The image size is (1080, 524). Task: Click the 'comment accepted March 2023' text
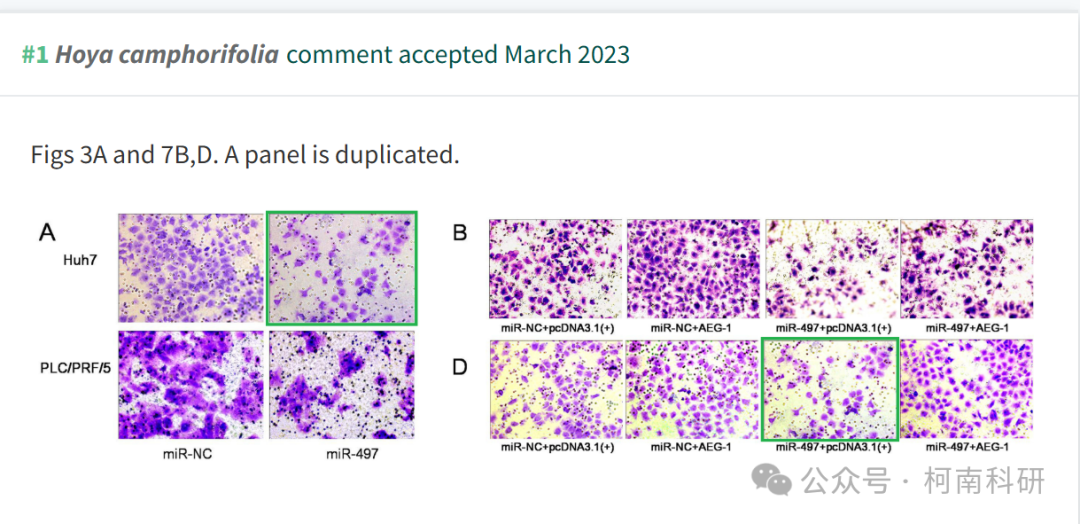458,54
